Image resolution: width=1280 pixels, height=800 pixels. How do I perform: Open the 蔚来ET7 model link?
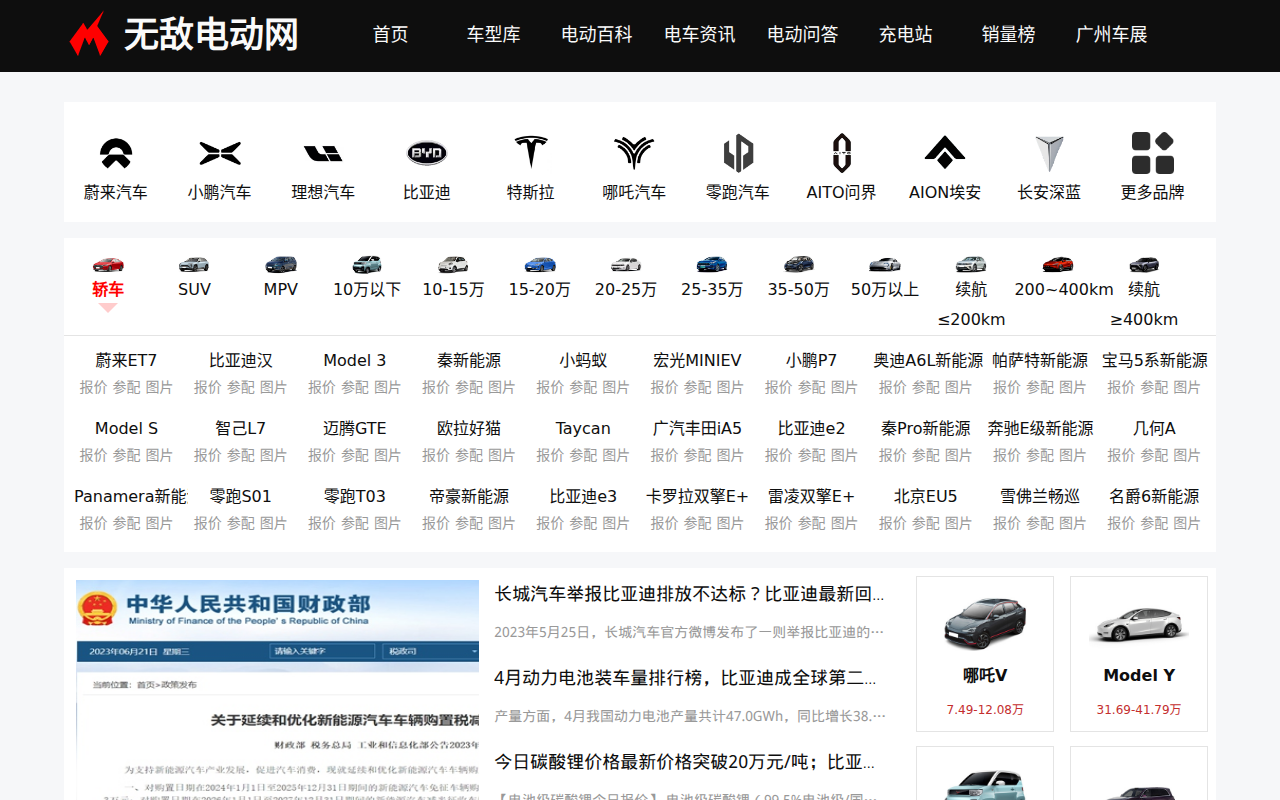click(126, 360)
